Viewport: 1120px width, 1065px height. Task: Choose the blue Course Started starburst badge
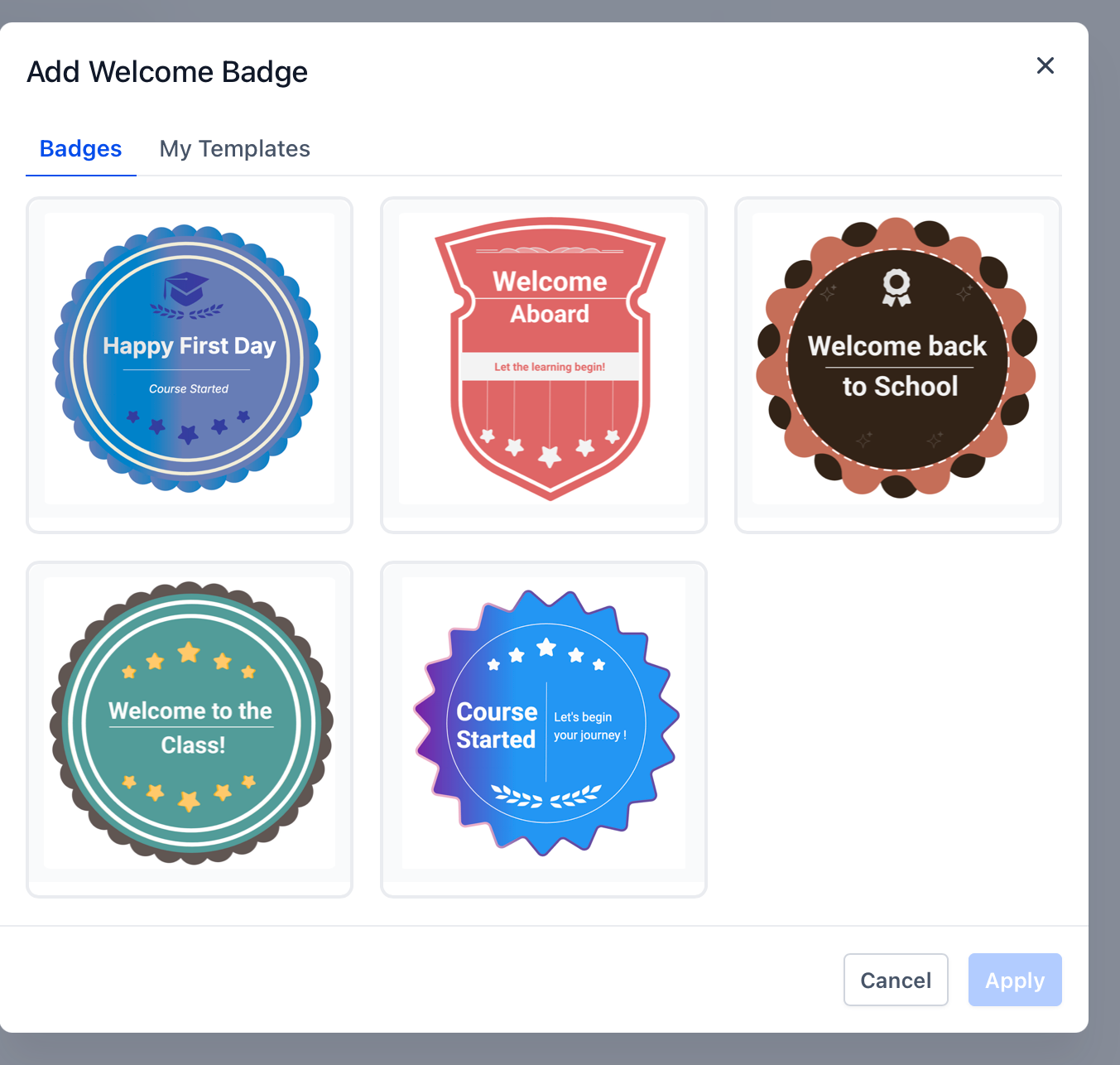544,730
